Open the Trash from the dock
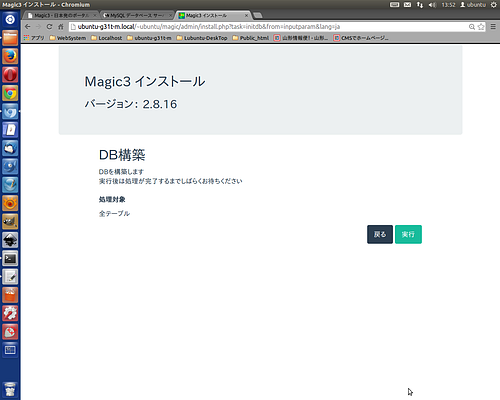 click(x=10, y=389)
